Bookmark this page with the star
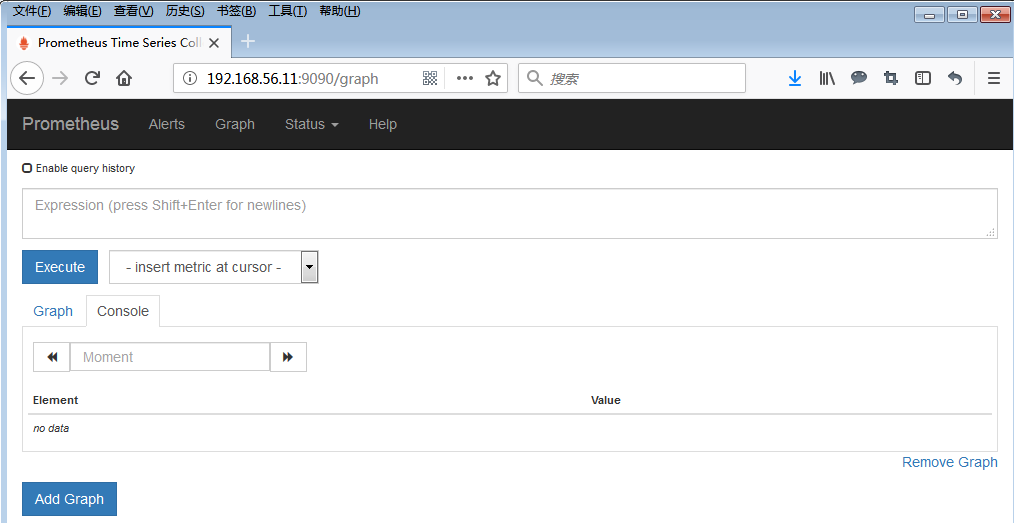This screenshot has width=1014, height=523. pos(493,78)
